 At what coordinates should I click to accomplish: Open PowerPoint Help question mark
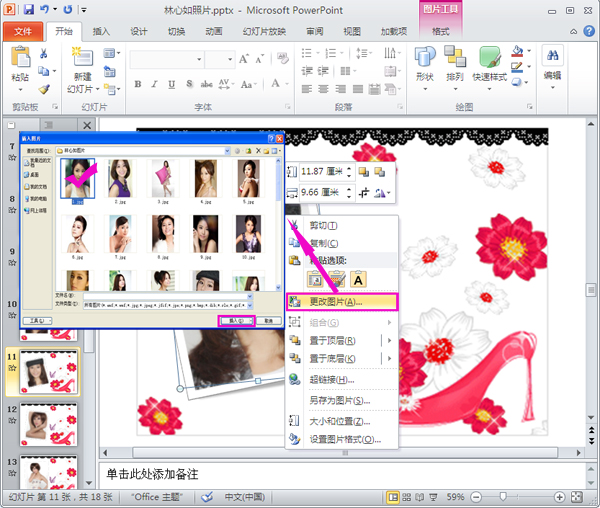(589, 31)
